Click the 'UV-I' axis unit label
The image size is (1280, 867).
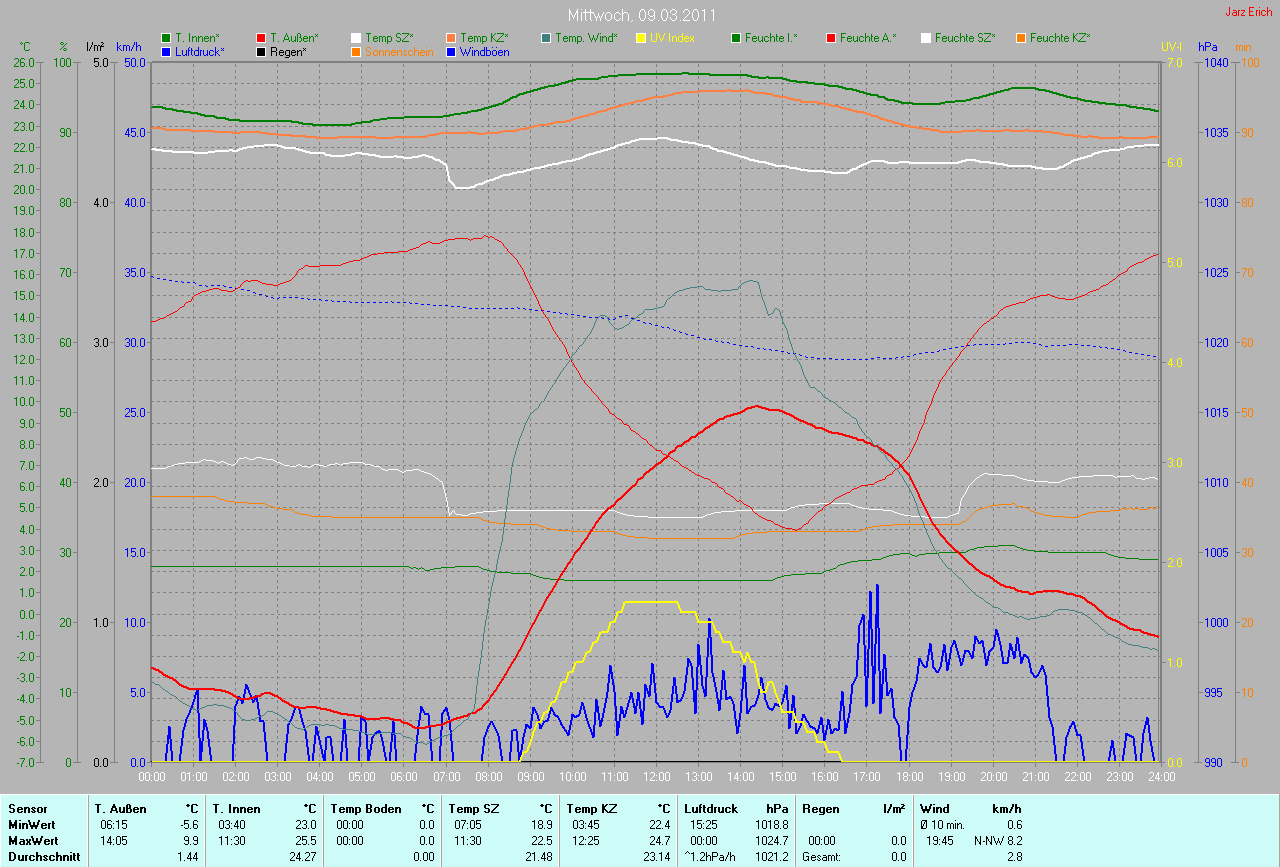(1170, 47)
